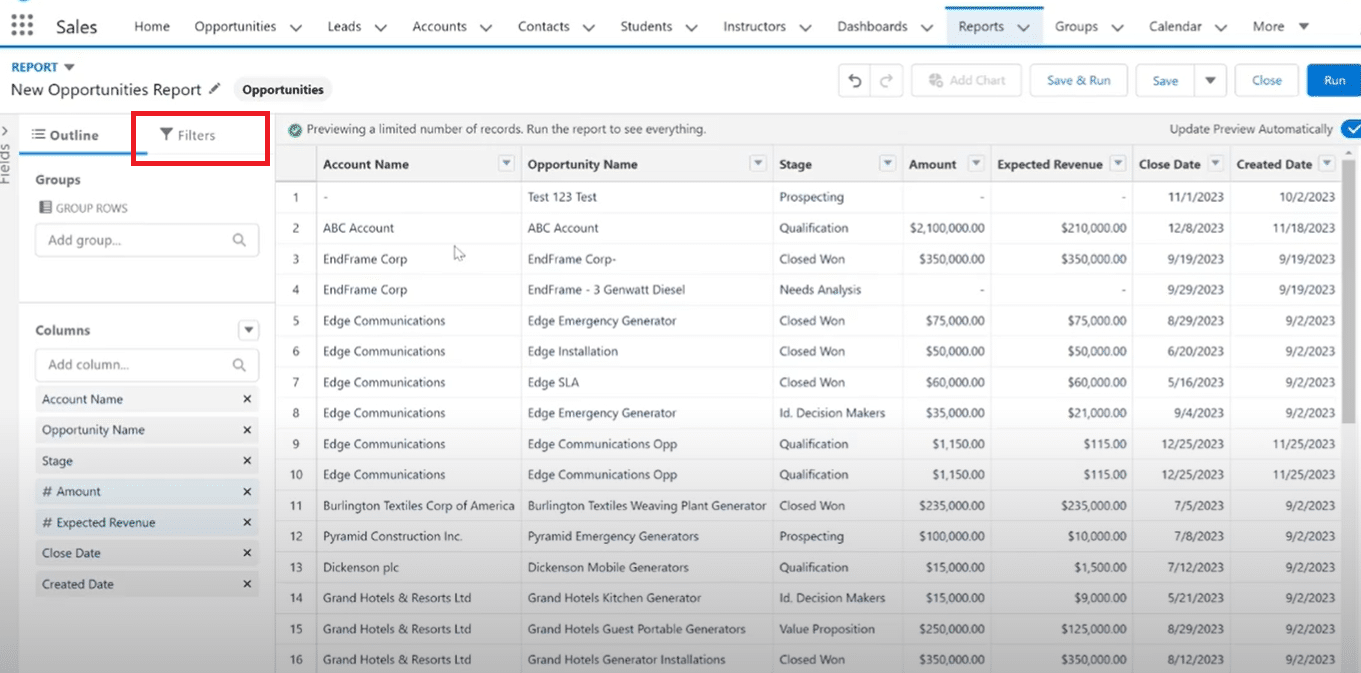
Task: Click the Add column search field
Action: point(135,365)
